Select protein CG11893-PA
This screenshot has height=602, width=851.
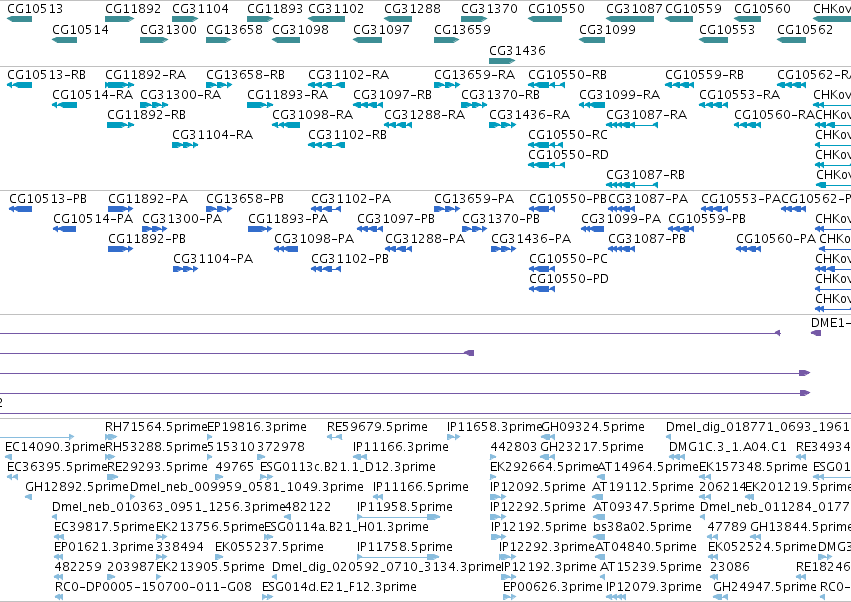(x=288, y=219)
